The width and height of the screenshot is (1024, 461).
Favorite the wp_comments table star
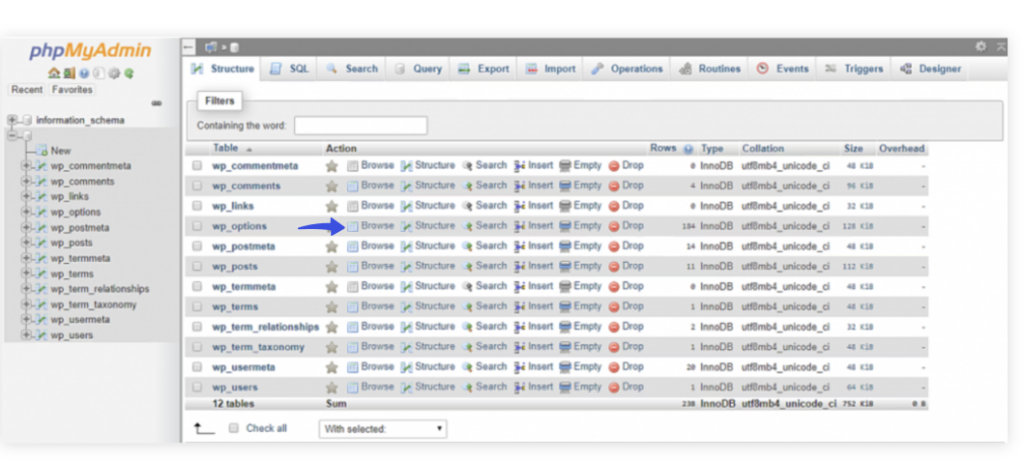(332, 186)
